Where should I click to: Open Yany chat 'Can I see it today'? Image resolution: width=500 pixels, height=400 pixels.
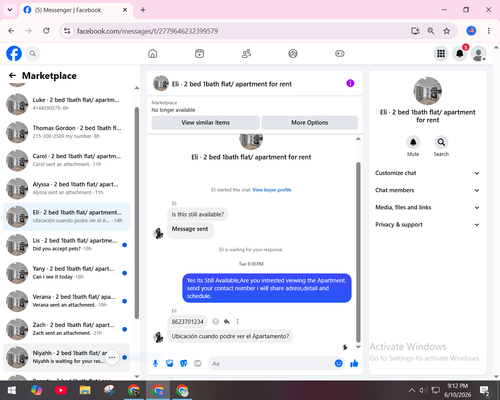[x=66, y=273]
